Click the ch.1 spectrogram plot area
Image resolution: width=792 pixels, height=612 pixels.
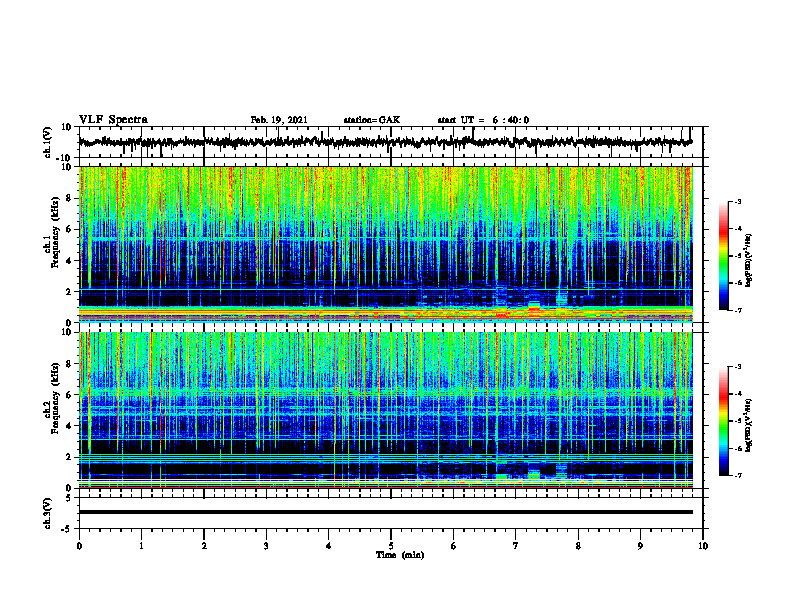(386, 244)
